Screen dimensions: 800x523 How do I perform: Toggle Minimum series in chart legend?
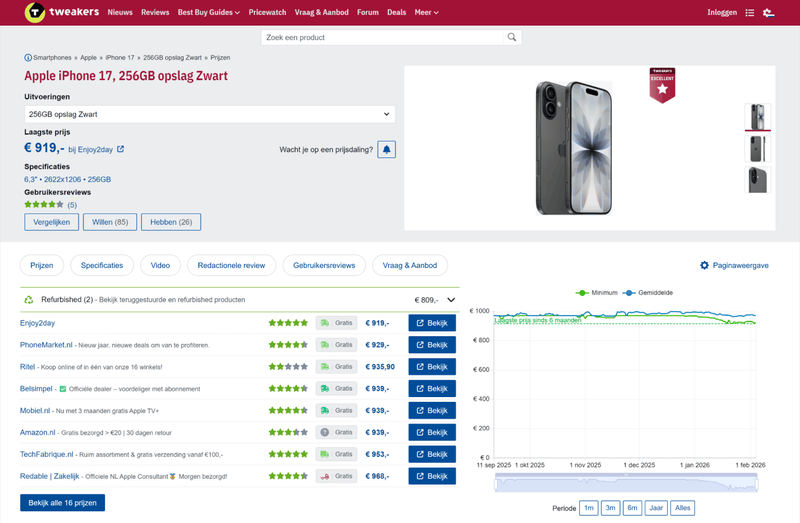click(x=596, y=293)
